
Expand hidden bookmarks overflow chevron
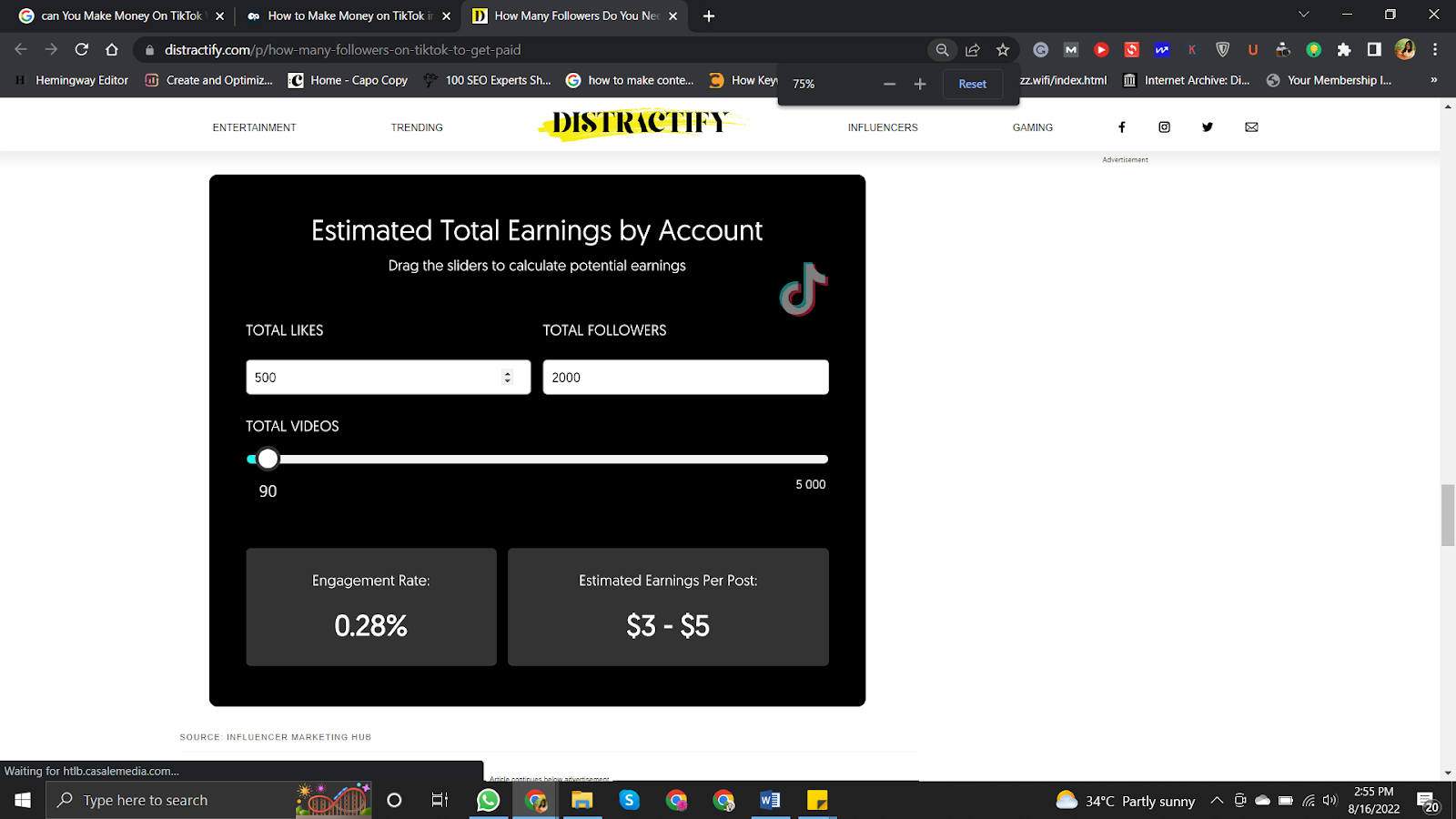[x=1434, y=80]
